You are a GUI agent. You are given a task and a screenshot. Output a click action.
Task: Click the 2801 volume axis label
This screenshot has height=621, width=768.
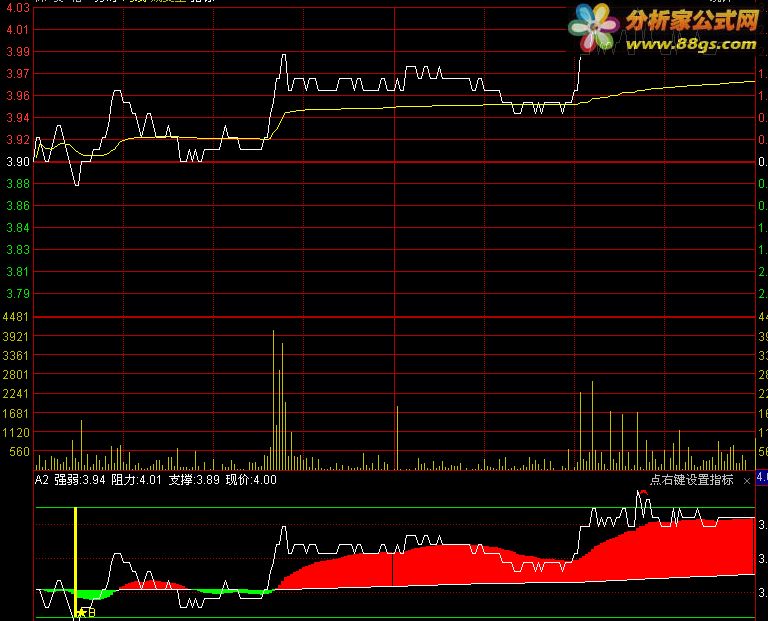tap(16, 375)
